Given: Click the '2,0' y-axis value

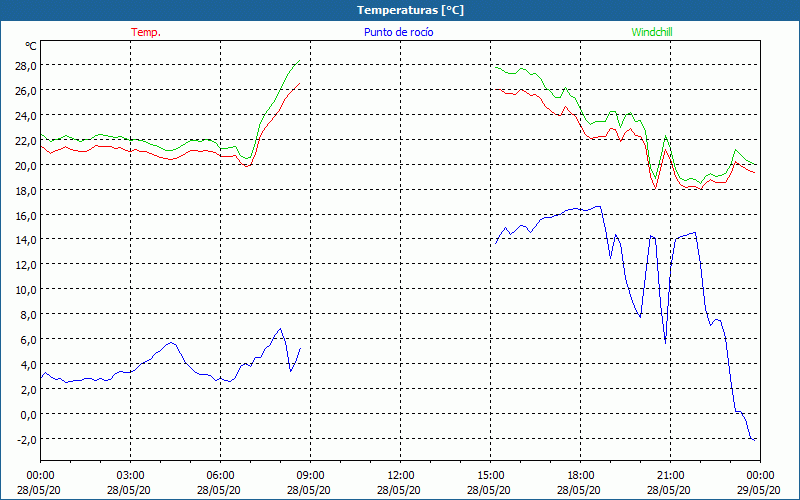Looking at the screenshot, I should (x=28, y=390).
